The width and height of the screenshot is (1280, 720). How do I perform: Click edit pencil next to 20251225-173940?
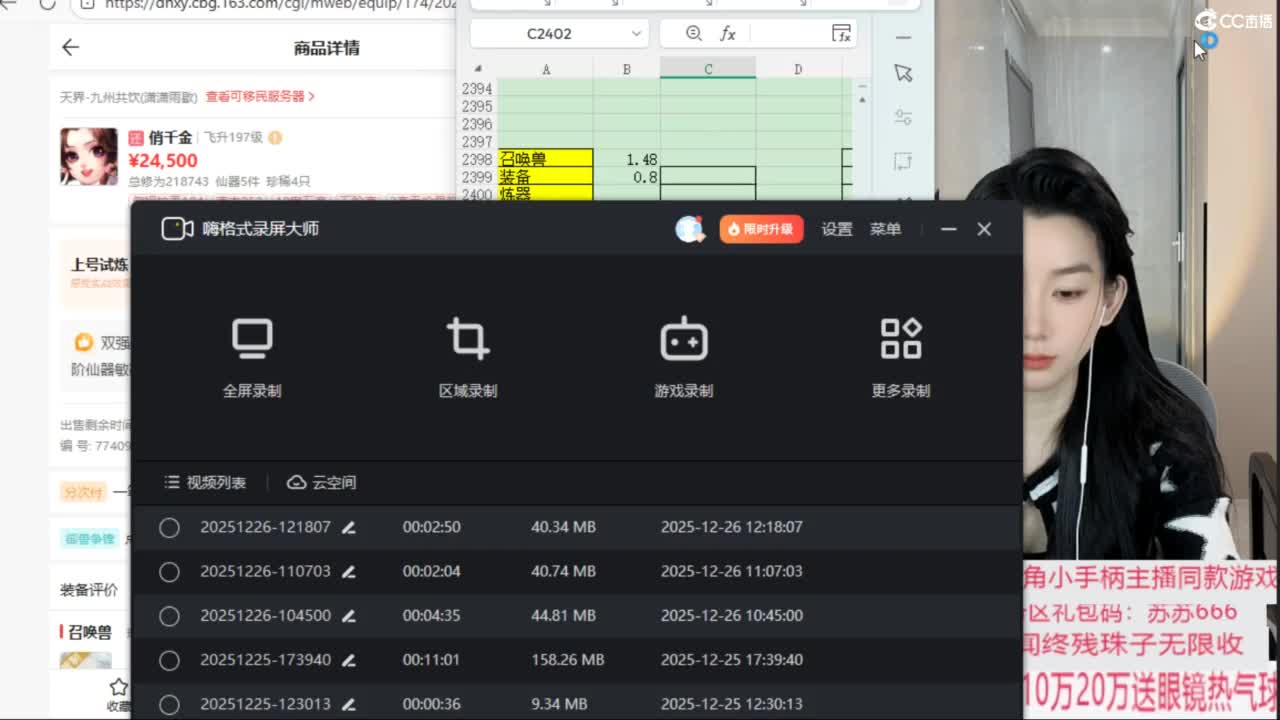click(x=348, y=660)
